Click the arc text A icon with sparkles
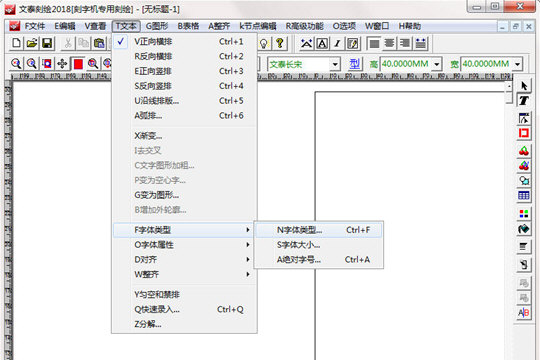This screenshot has width=540, height=360. coord(306,43)
